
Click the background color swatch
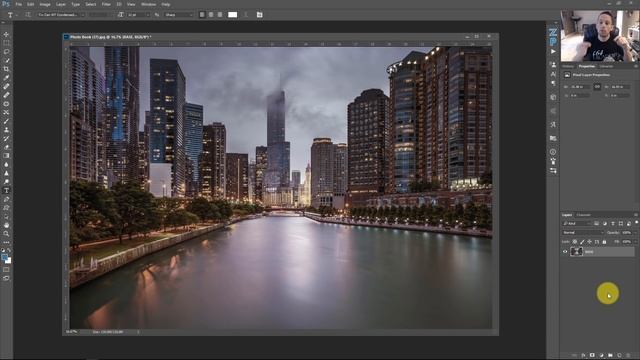[9, 260]
